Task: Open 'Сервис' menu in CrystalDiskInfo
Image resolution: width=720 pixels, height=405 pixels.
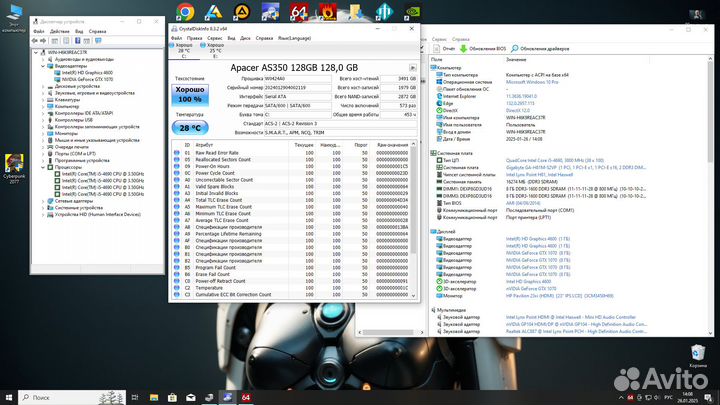Action: point(214,38)
